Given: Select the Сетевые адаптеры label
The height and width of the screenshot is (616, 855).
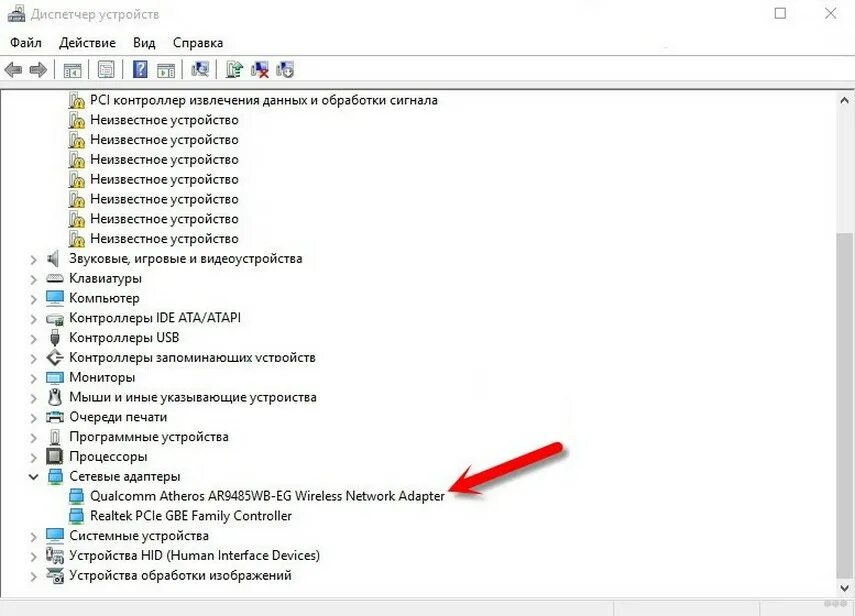Looking at the screenshot, I should click(x=125, y=476).
